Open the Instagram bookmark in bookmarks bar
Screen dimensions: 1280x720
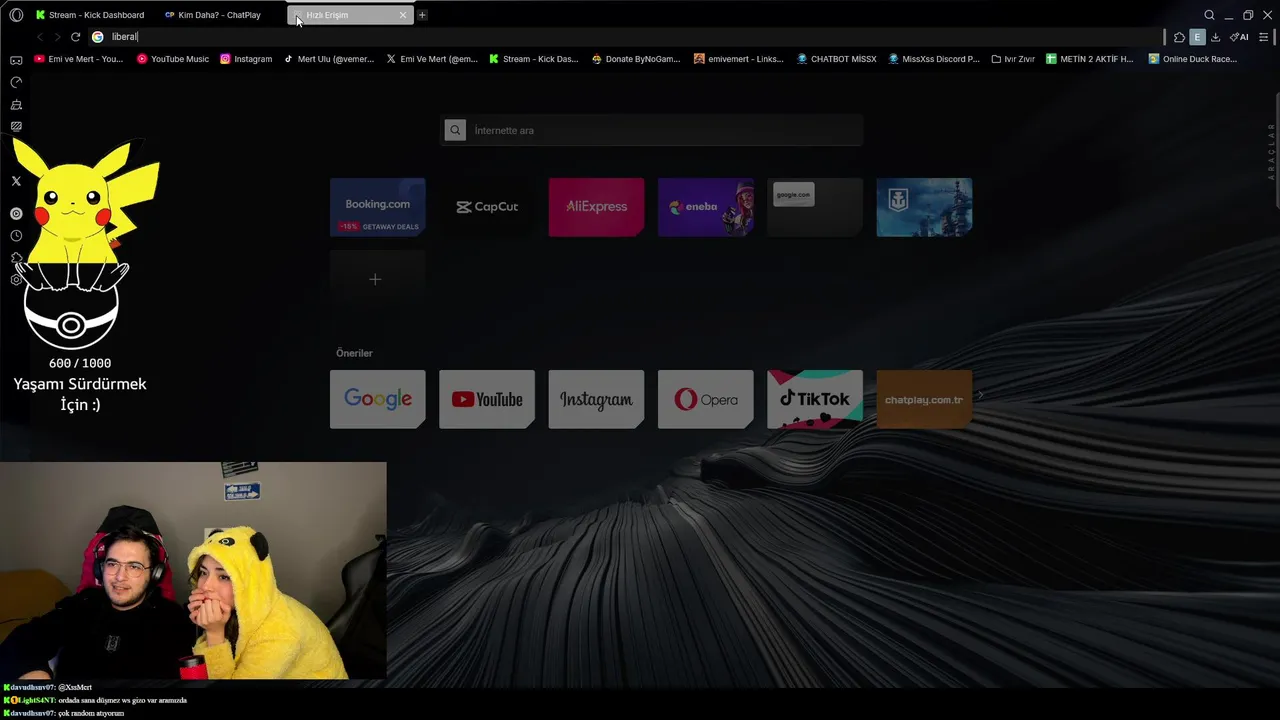pyautogui.click(x=246, y=59)
